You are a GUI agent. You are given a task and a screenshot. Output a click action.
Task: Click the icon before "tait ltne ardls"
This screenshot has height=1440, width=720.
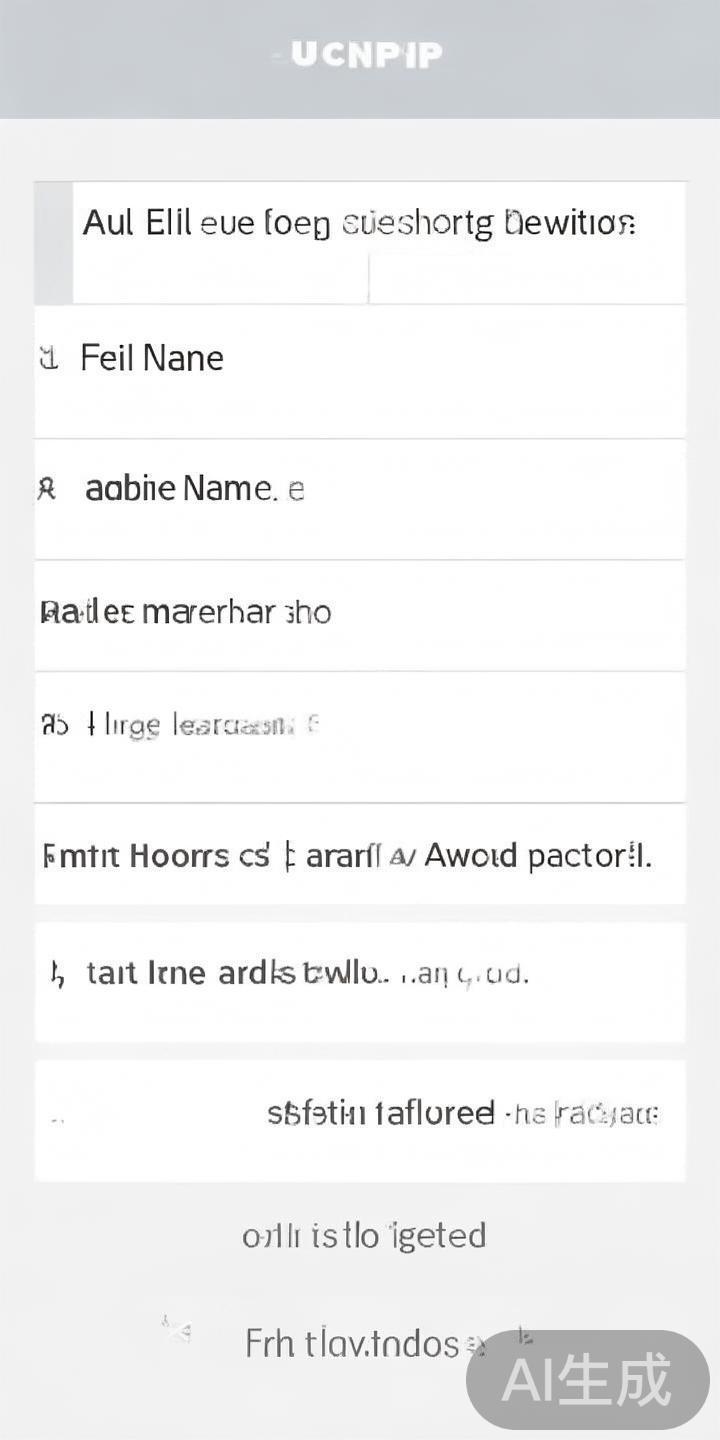click(x=58, y=974)
